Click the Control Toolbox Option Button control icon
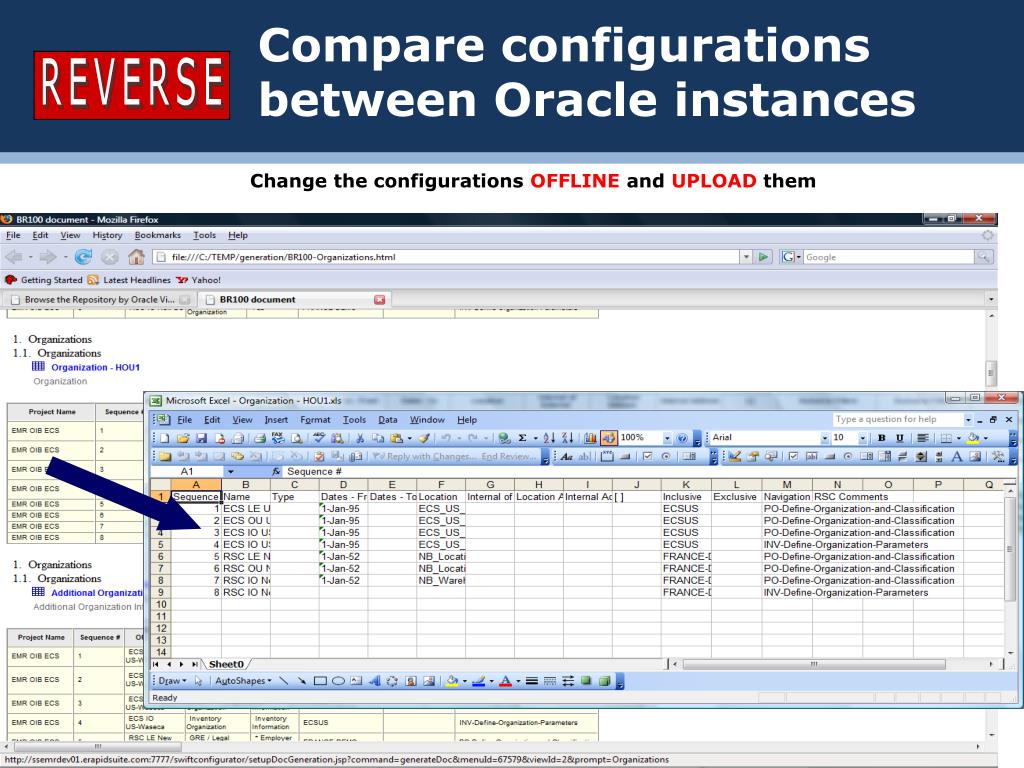The height and width of the screenshot is (768, 1024). [847, 456]
